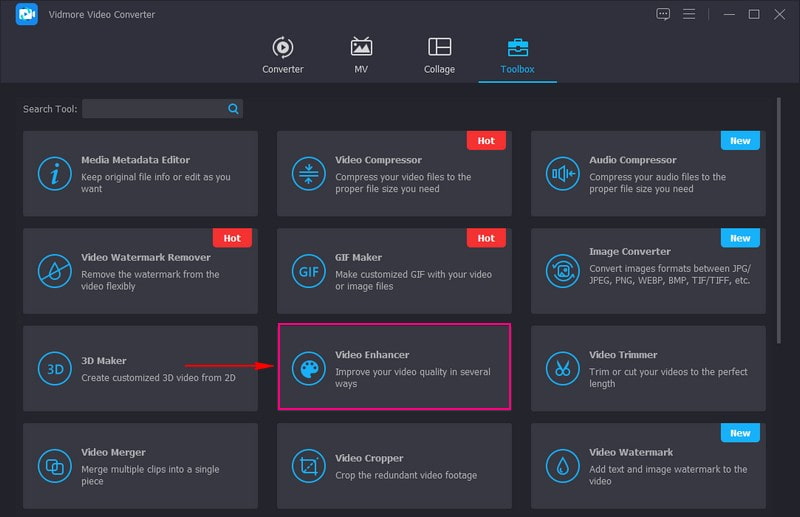Open the Collage tab
The width and height of the screenshot is (800, 517).
tap(439, 55)
